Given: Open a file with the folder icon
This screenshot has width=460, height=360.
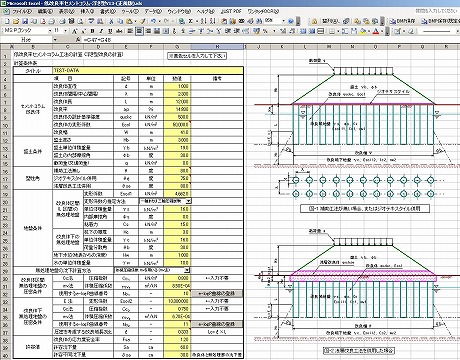Looking at the screenshot, I should pyautogui.click(x=16, y=21).
